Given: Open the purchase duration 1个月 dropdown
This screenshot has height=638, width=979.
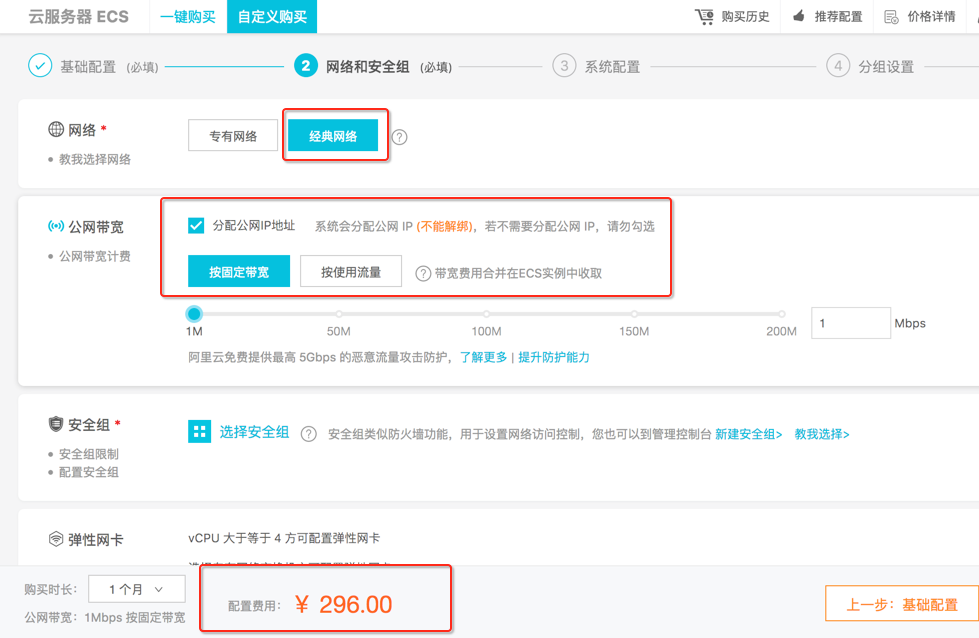Looking at the screenshot, I should pos(138,589).
